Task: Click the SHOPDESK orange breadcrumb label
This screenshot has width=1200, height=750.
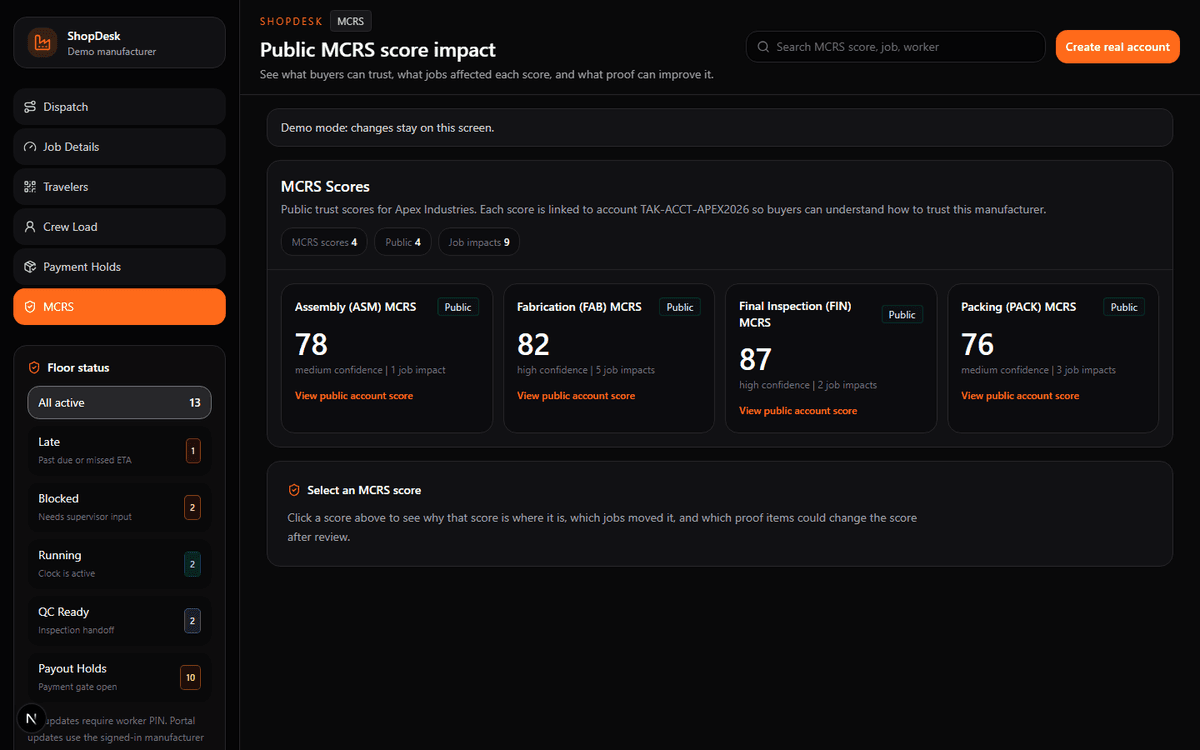Action: pyautogui.click(x=291, y=21)
